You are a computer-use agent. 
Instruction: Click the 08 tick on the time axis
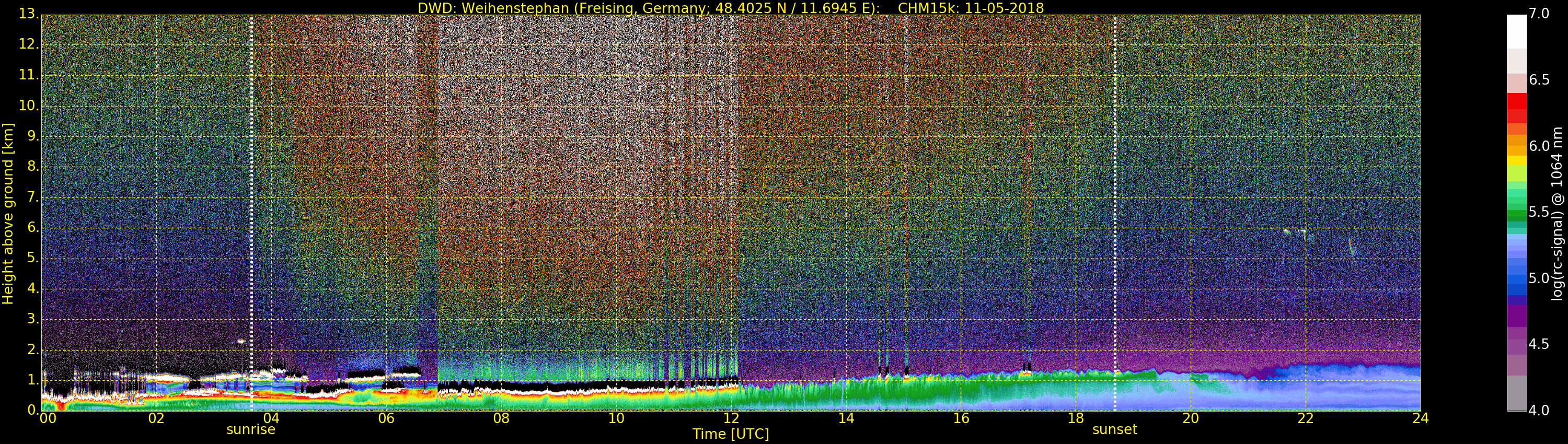coord(501,418)
